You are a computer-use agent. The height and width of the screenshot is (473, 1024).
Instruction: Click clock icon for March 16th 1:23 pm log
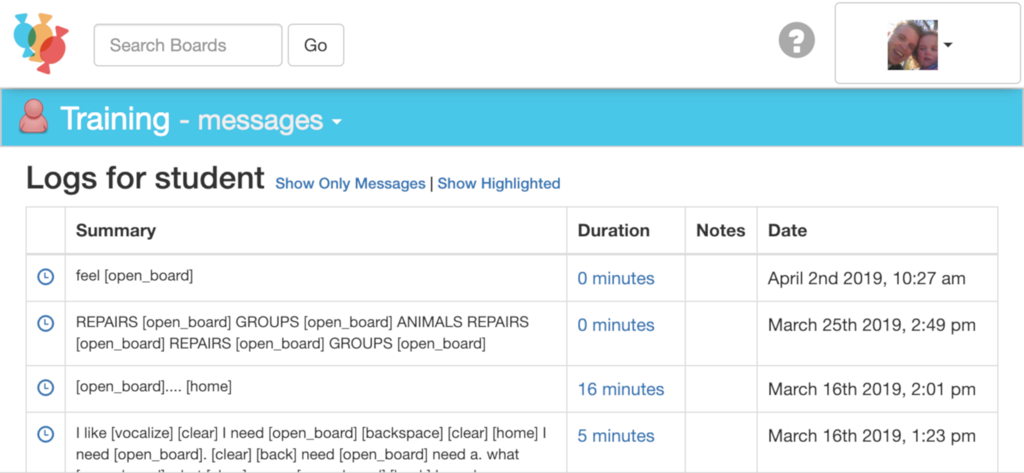[x=45, y=434]
